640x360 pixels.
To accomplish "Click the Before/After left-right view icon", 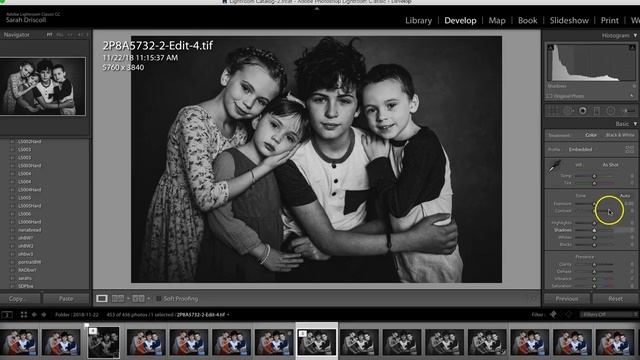I will pyautogui.click(x=118, y=299).
